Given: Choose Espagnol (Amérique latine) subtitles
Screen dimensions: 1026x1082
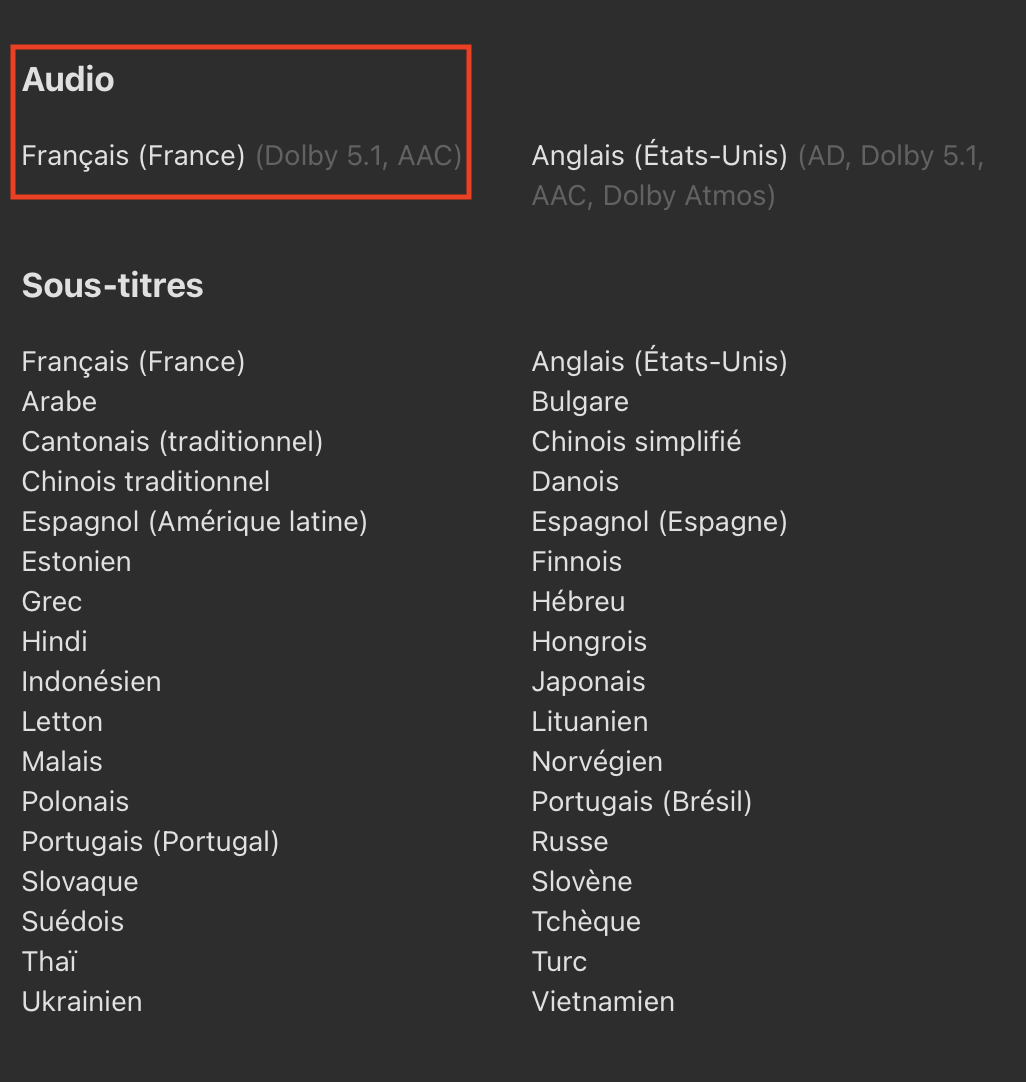Looking at the screenshot, I should coord(194,521).
